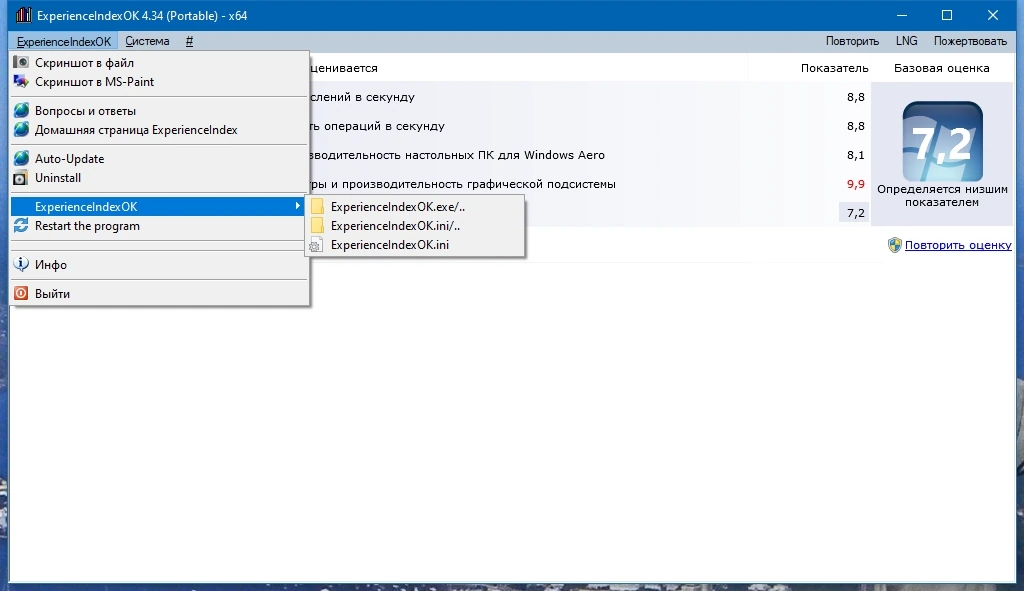Click the globe icon beside Вопросы и ответы
Image resolution: width=1024 pixels, height=591 pixels.
[21, 110]
